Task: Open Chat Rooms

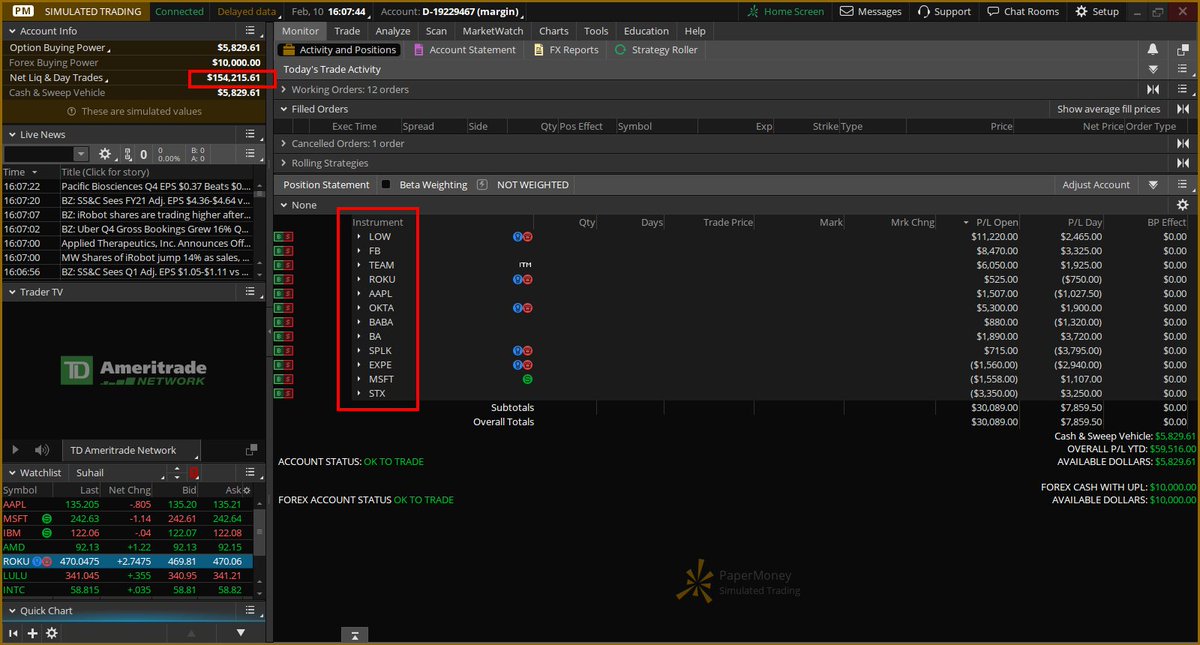Action: tap(1022, 11)
